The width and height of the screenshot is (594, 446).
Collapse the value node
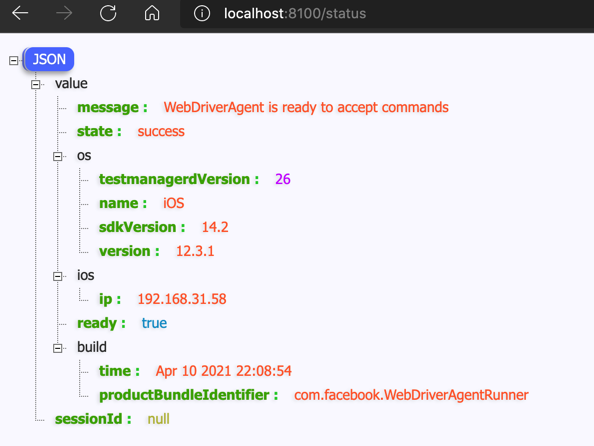click(x=36, y=84)
